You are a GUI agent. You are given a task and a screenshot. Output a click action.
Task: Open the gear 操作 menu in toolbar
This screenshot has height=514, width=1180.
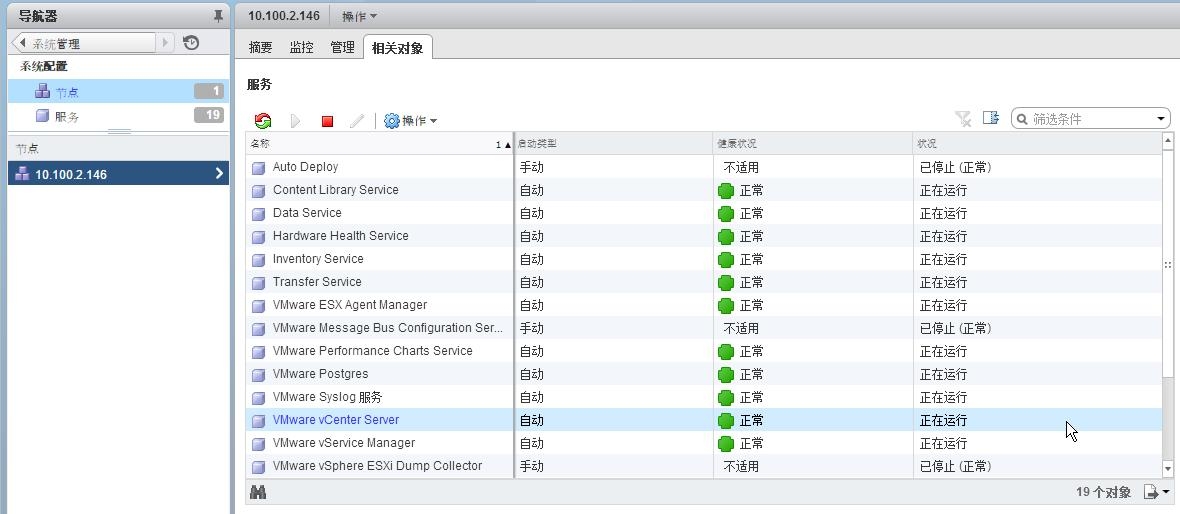click(x=411, y=120)
